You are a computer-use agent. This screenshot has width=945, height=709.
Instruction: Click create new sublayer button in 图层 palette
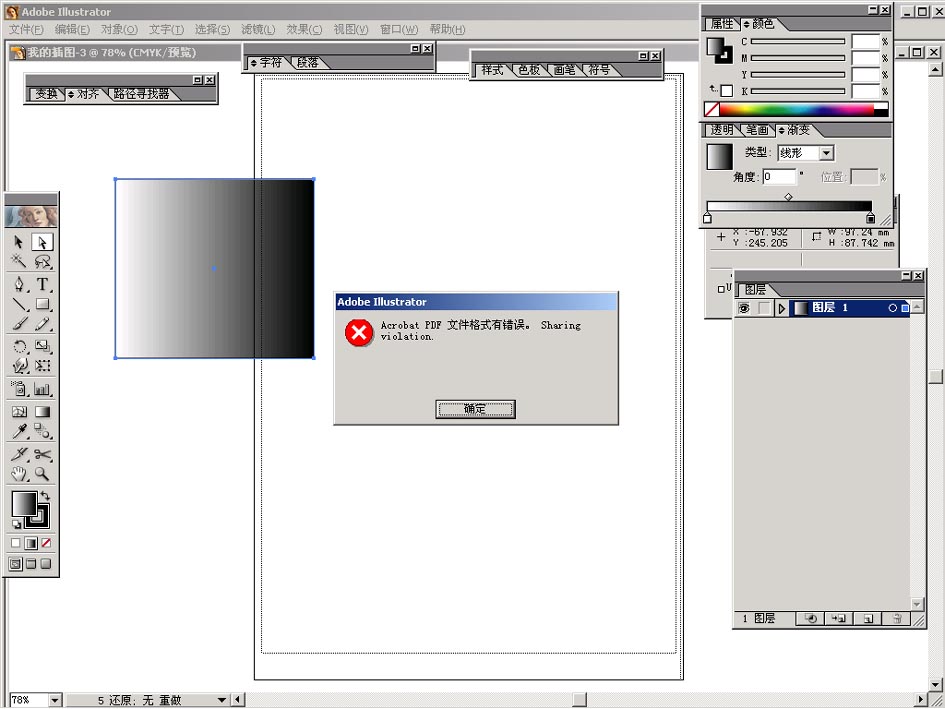click(839, 619)
